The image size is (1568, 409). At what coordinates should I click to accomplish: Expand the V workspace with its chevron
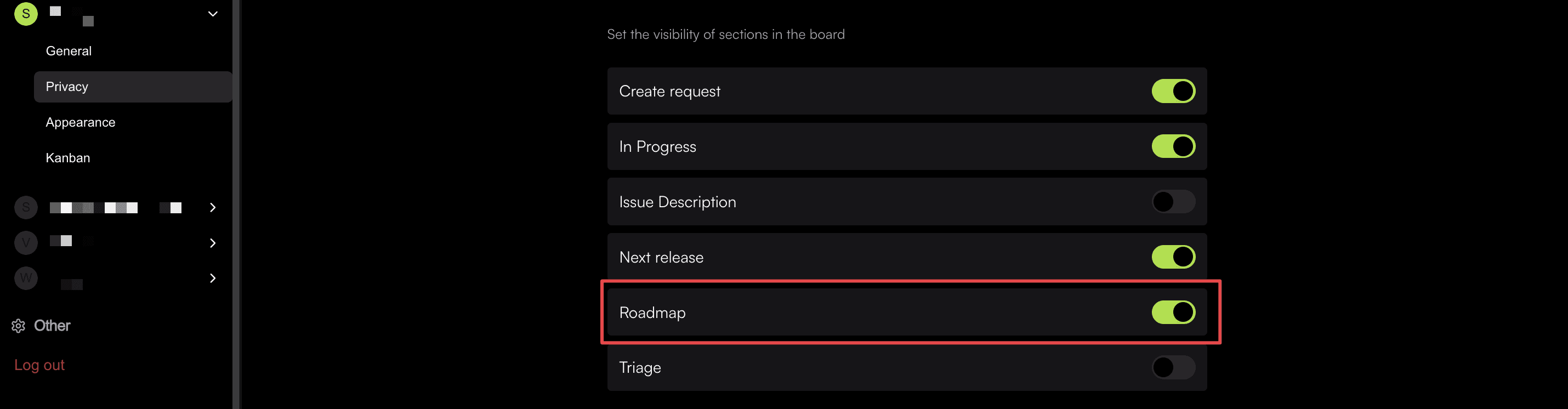pyautogui.click(x=212, y=242)
